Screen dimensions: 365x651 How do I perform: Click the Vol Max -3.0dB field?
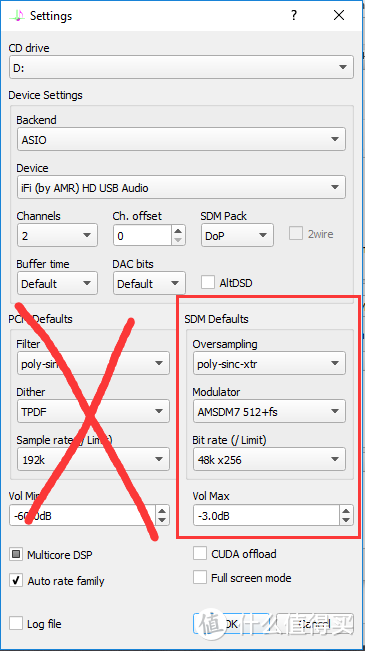click(x=266, y=516)
